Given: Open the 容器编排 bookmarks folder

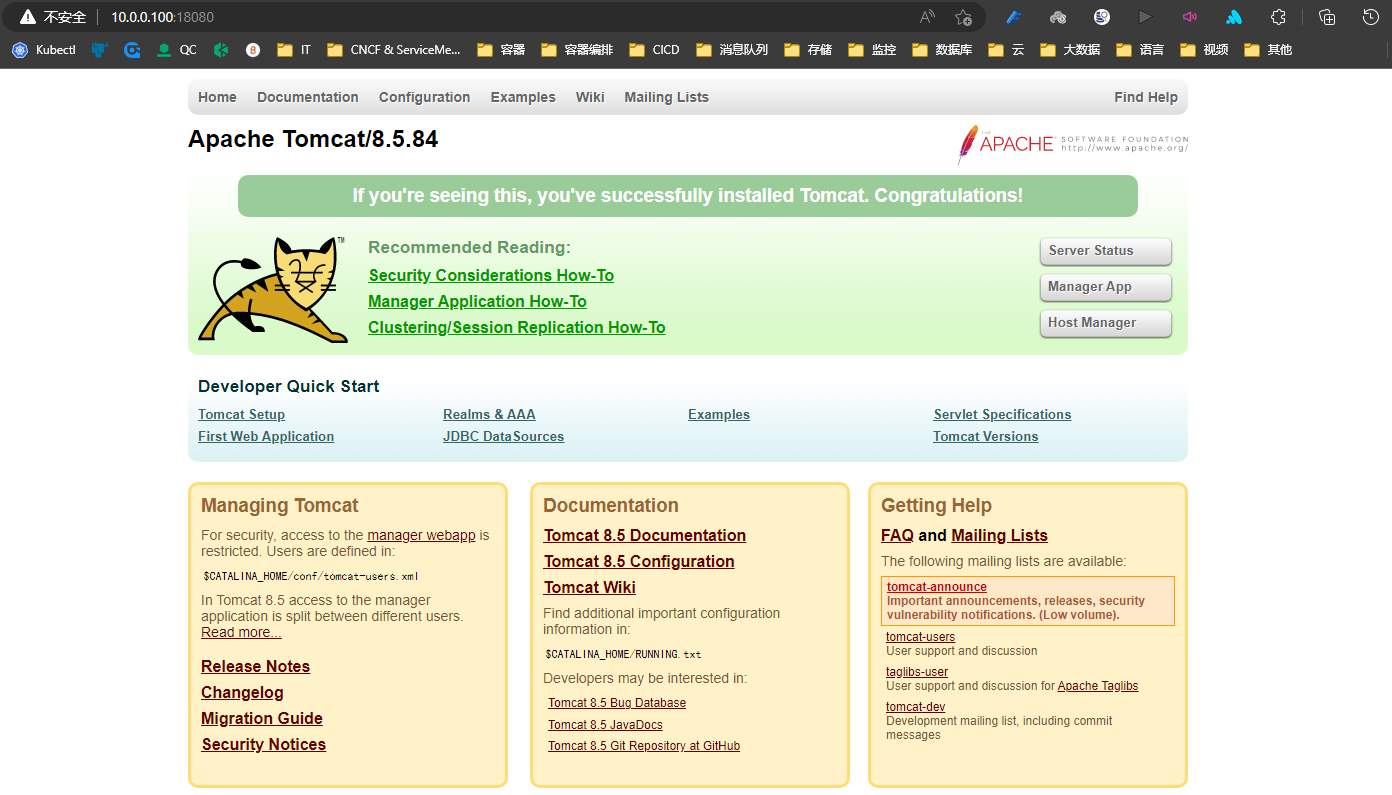Looking at the screenshot, I should (577, 49).
